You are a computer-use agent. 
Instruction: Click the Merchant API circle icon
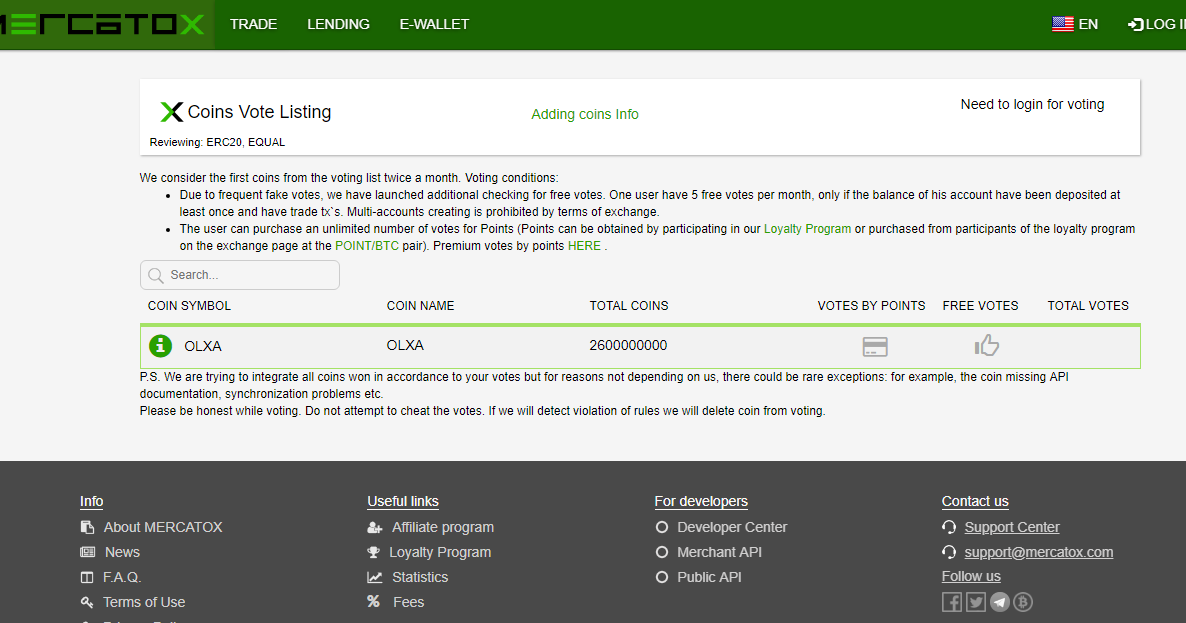(x=662, y=553)
